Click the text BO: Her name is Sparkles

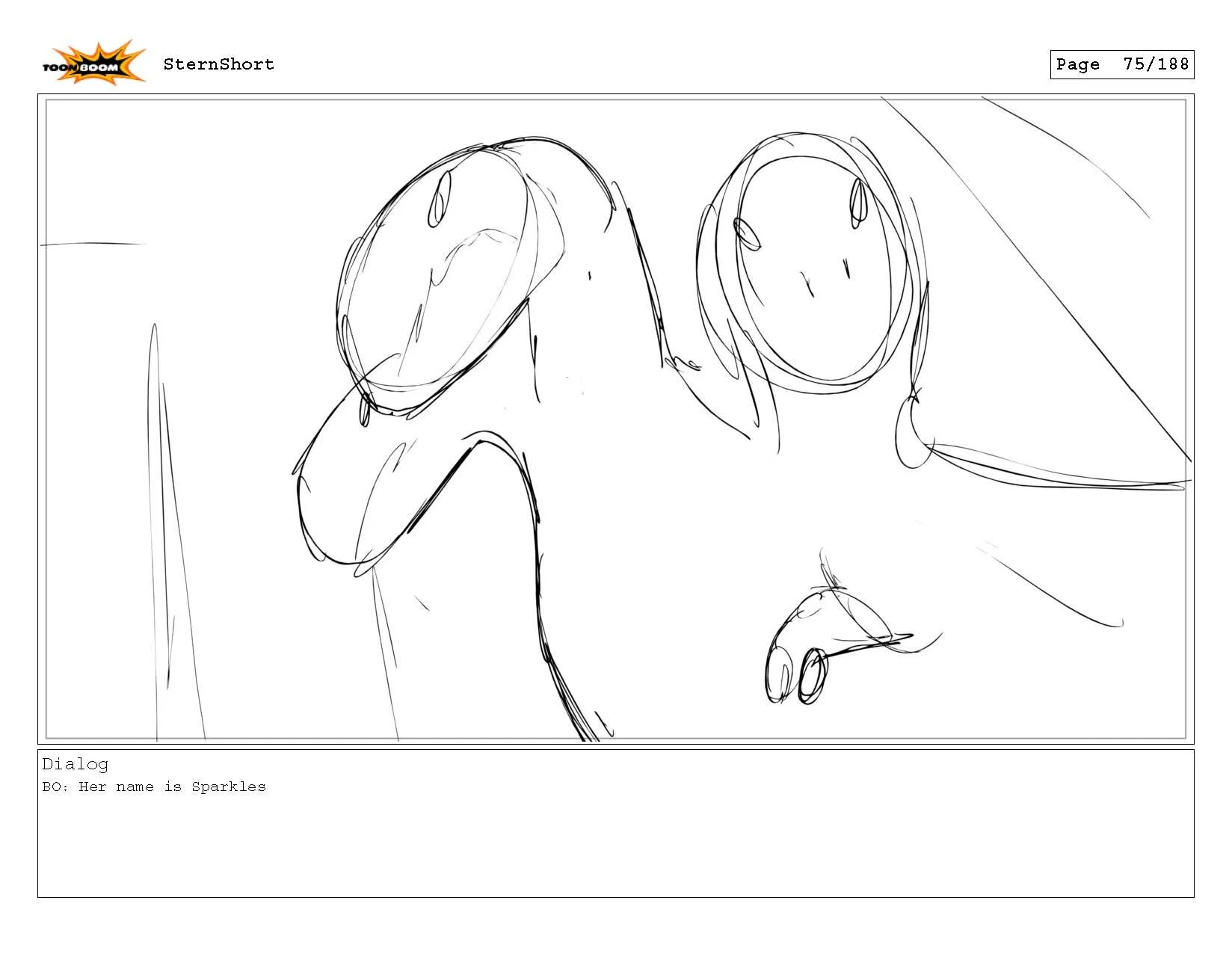[155, 787]
